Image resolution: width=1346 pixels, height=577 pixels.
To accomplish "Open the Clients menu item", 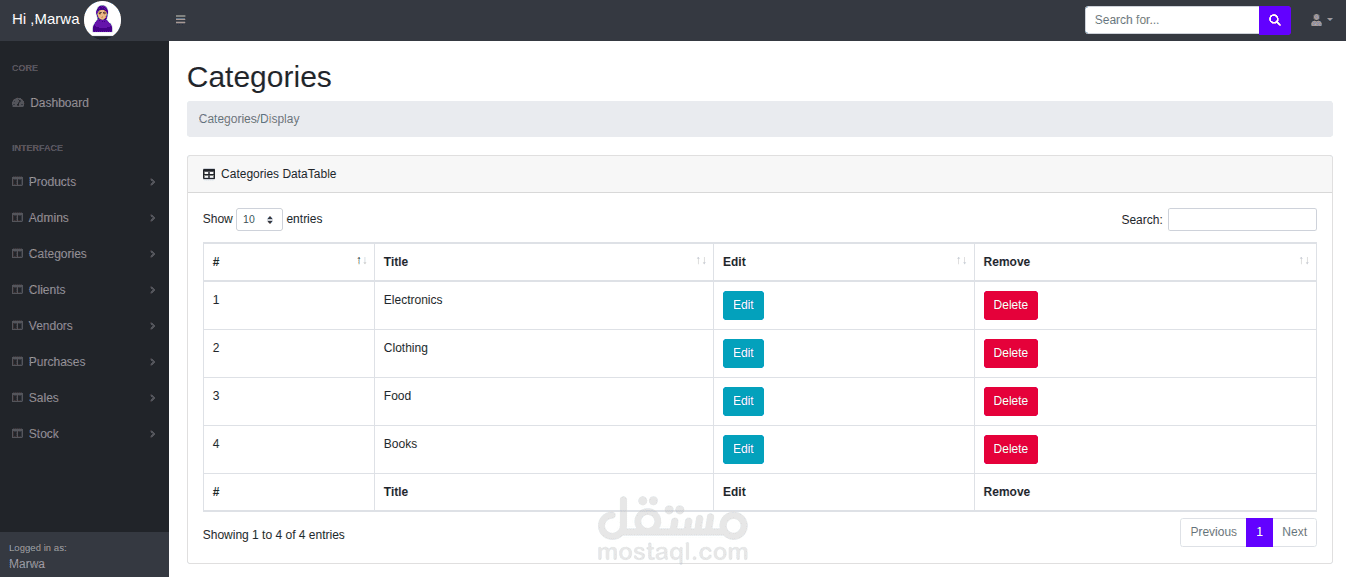I will click(84, 290).
